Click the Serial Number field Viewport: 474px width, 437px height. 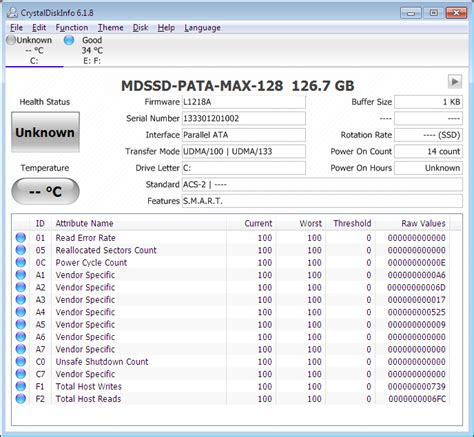[244, 118]
